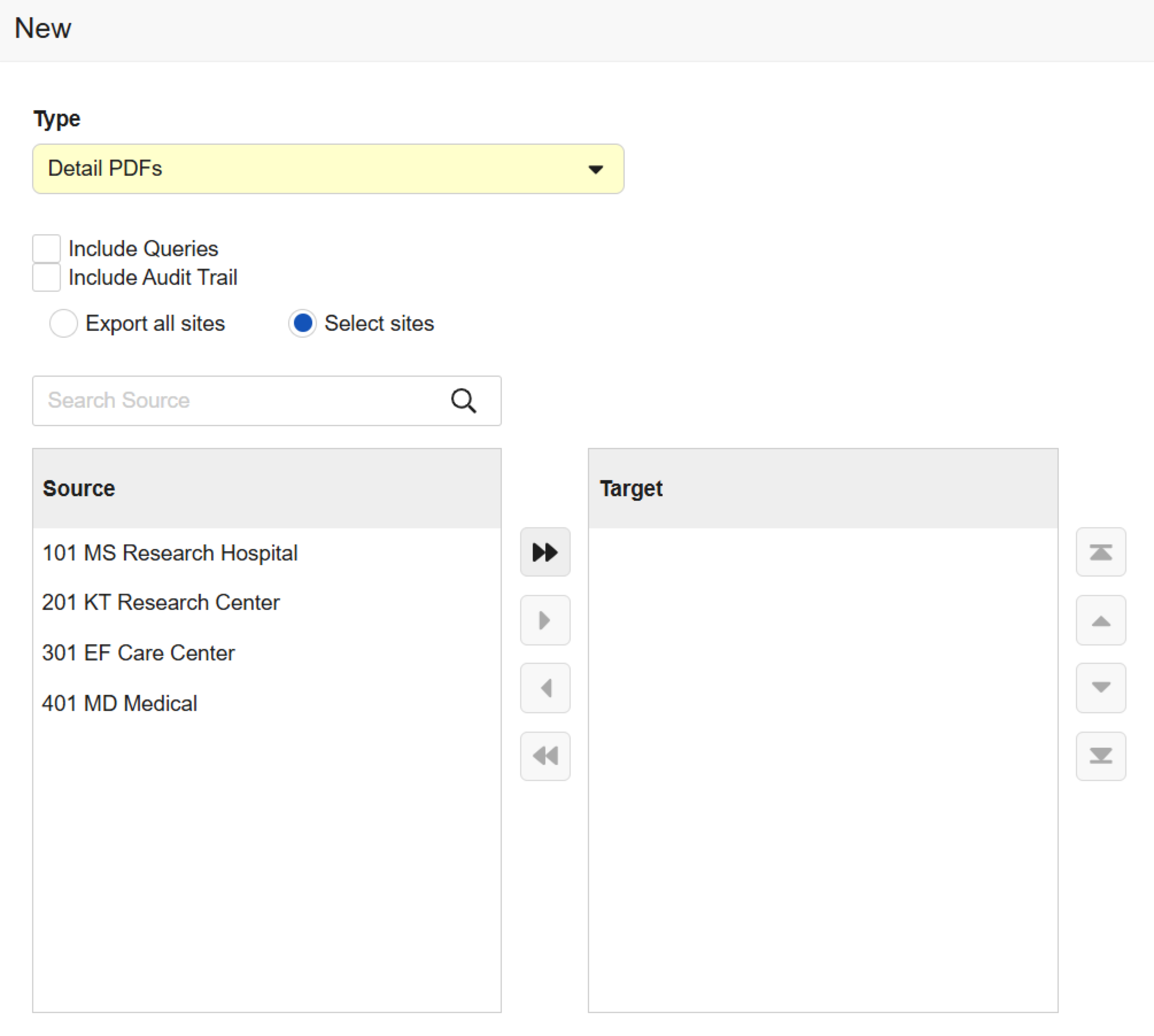The height and width of the screenshot is (1036, 1154).
Task: Select 101 MS Research Hospital in Source
Action: 170,552
